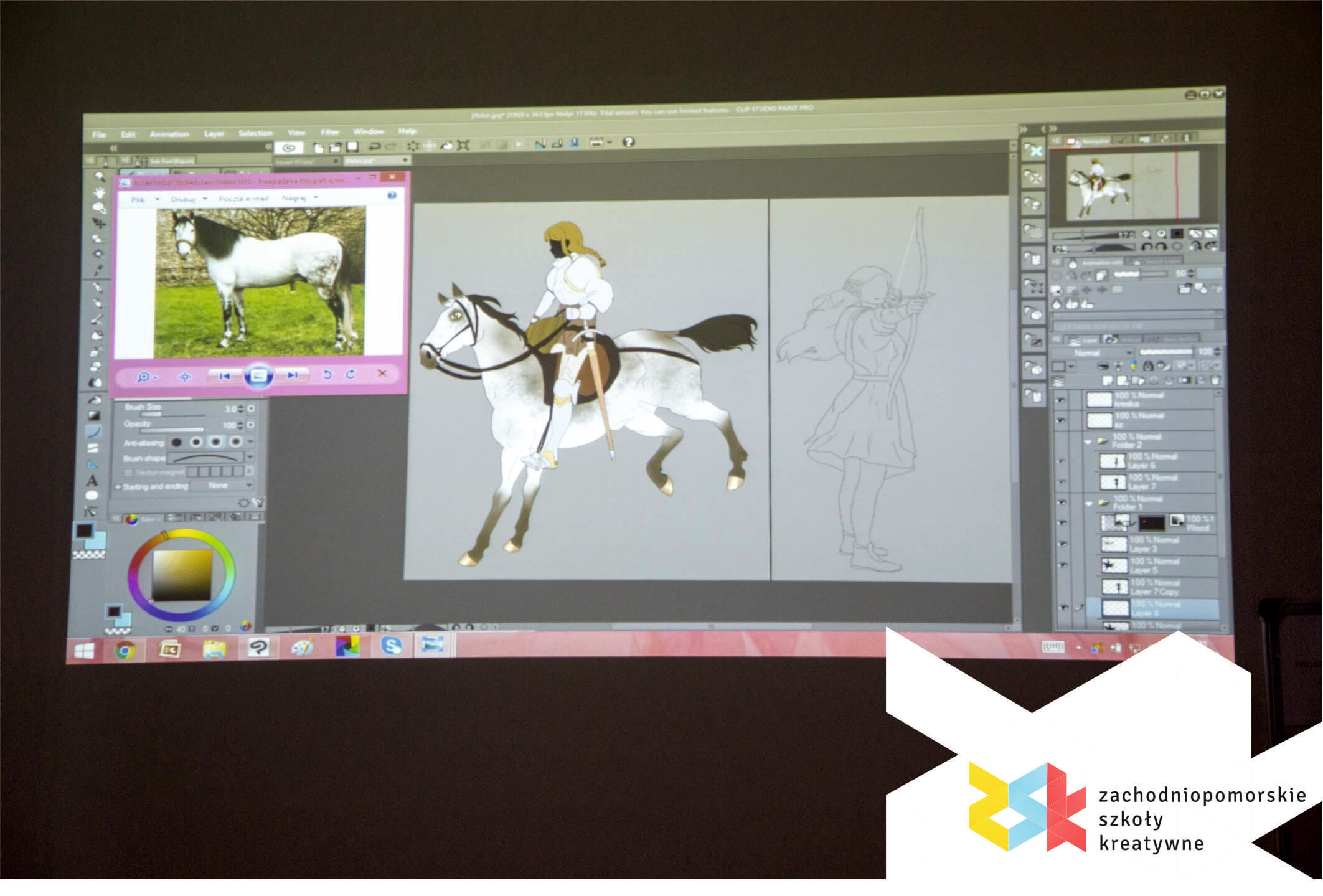Click the red delete X in photo viewer

pyautogui.click(x=382, y=373)
